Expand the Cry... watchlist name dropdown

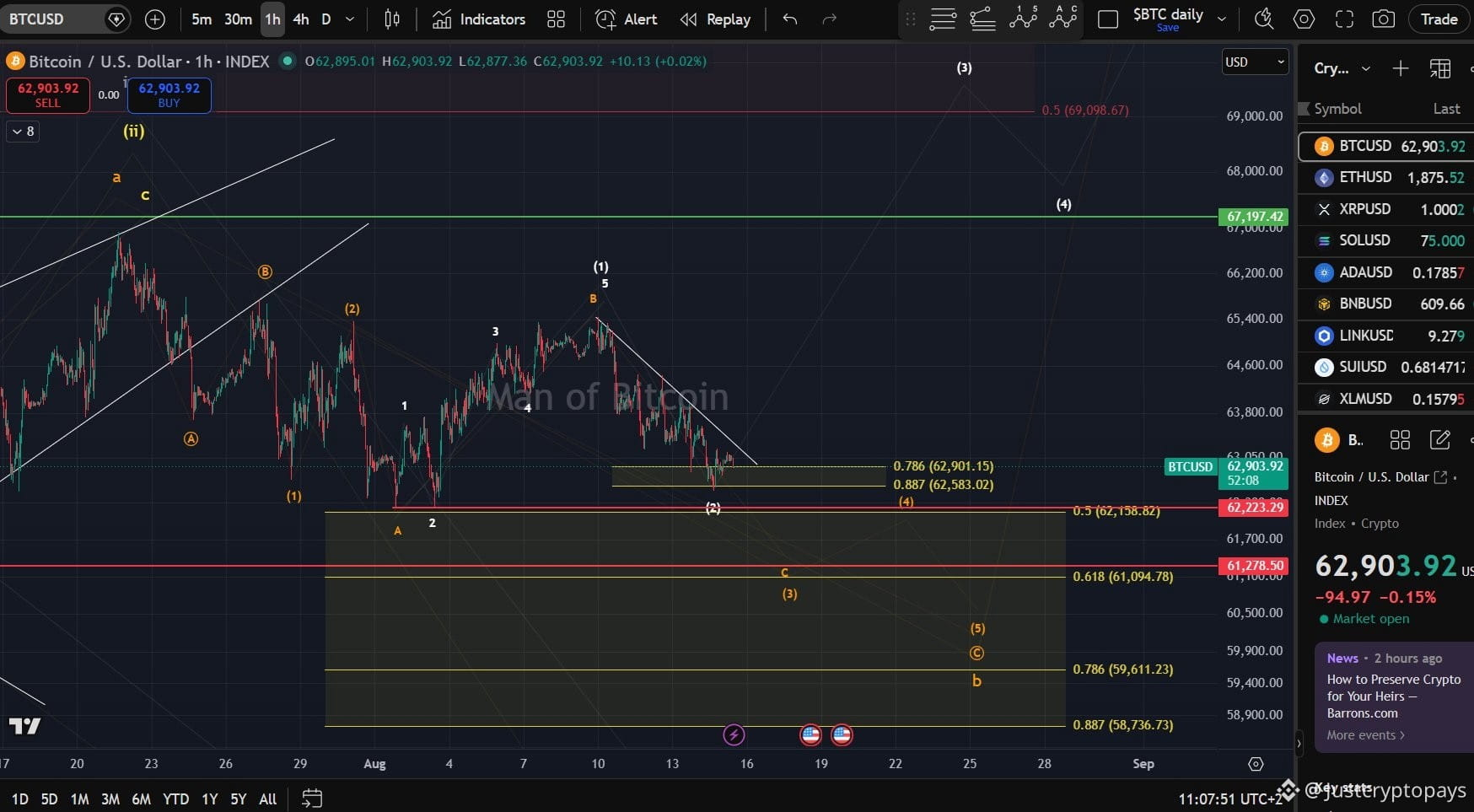1342,68
